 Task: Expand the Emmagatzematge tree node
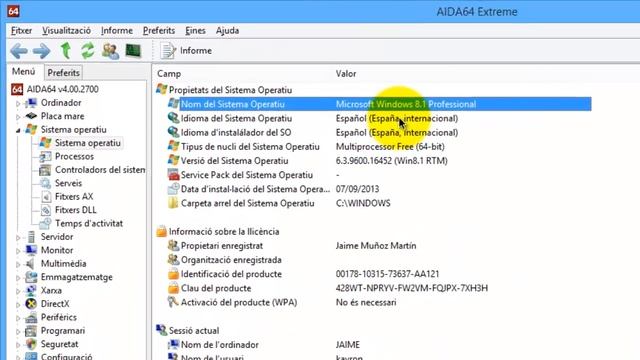[x=18, y=278]
